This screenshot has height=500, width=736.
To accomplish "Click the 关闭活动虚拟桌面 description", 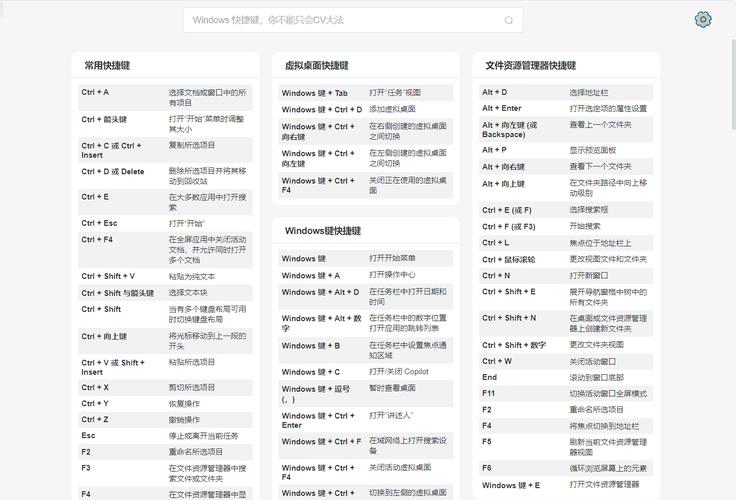I will [400, 467].
